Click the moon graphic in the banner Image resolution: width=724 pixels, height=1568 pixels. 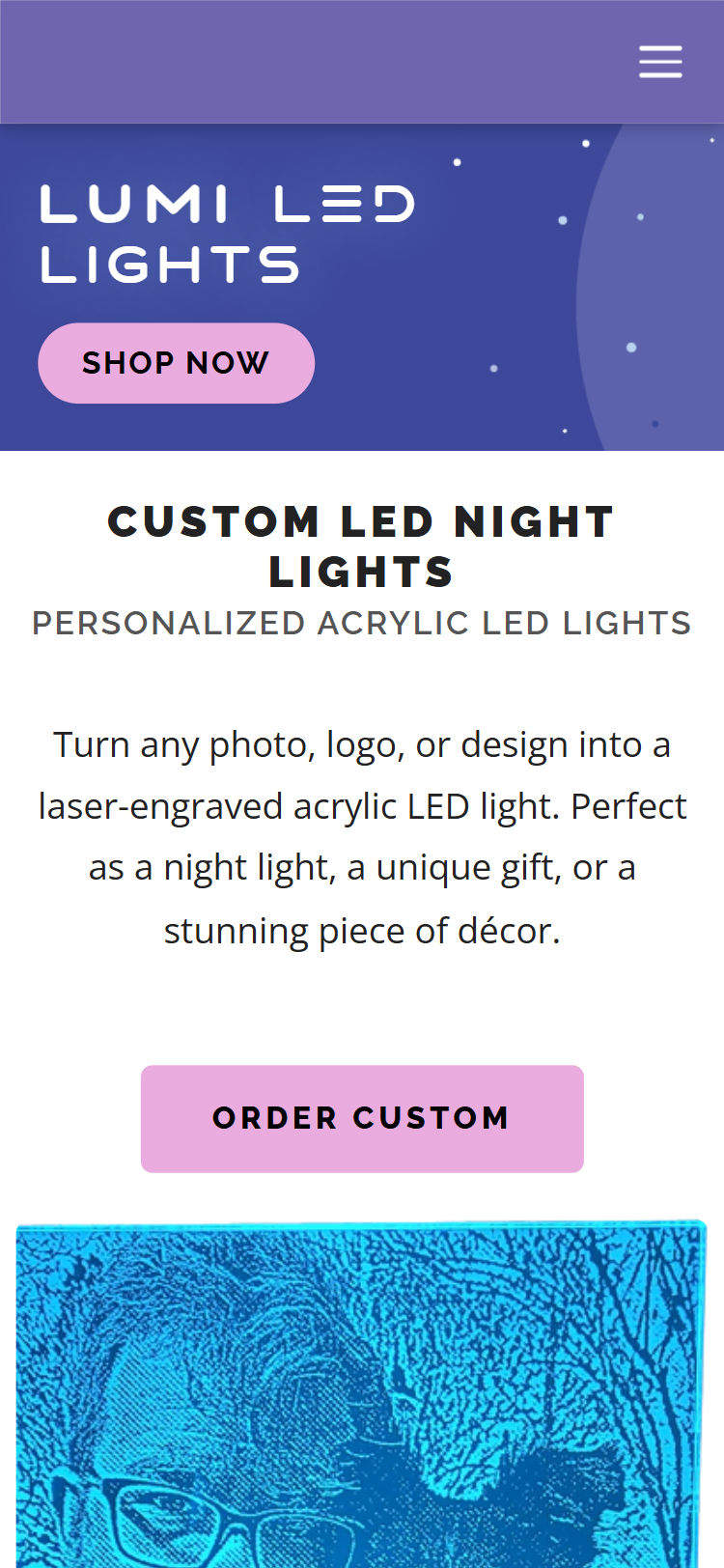click(x=666, y=290)
